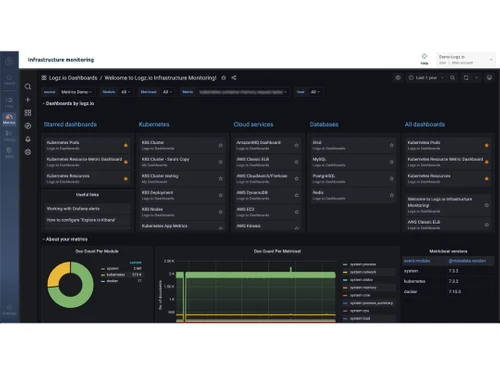500x375 pixels.
Task: Open the refresh interval dropdown arrow
Action: (x=477, y=78)
